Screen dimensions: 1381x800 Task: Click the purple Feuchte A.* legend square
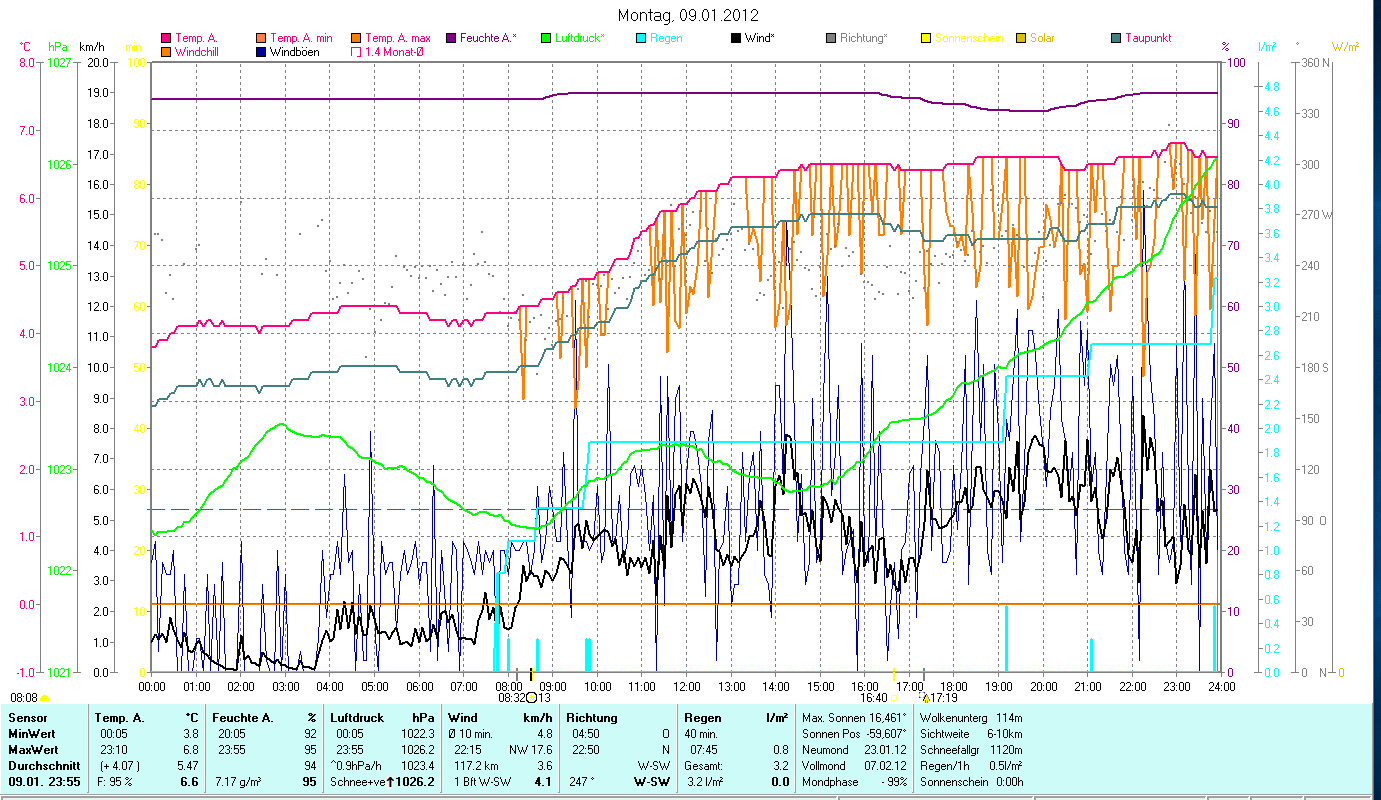(x=451, y=39)
